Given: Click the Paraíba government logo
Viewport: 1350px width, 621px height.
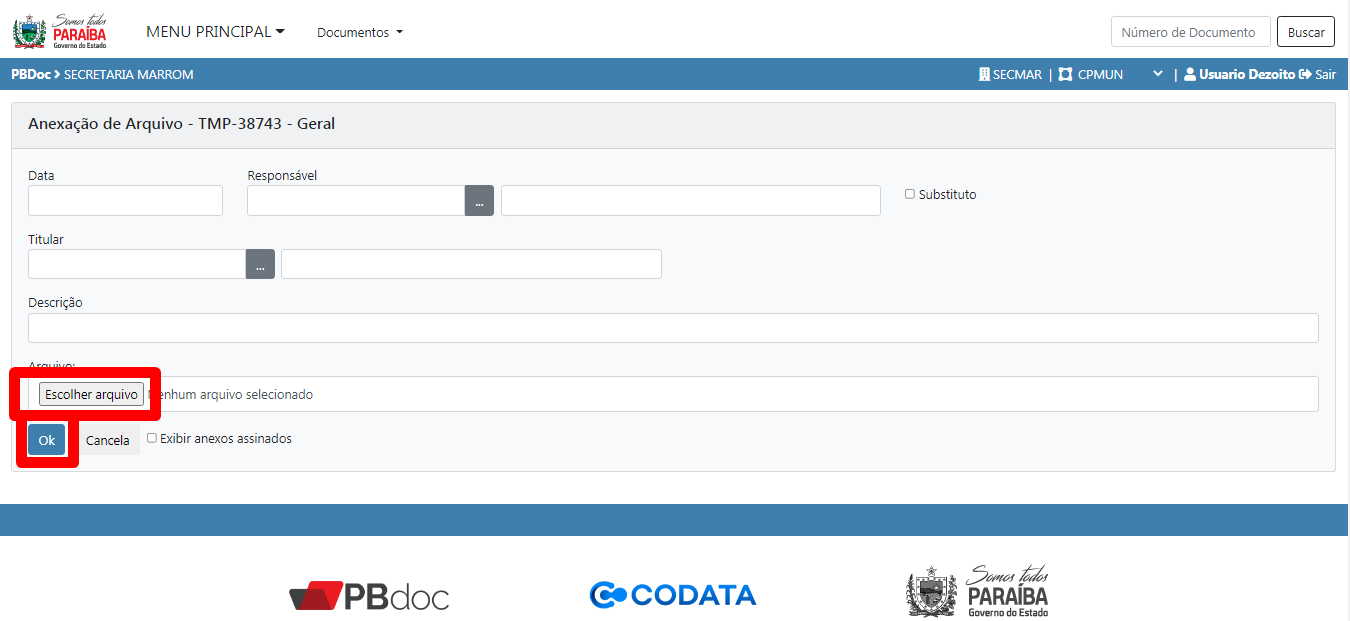Looking at the screenshot, I should coord(60,31).
